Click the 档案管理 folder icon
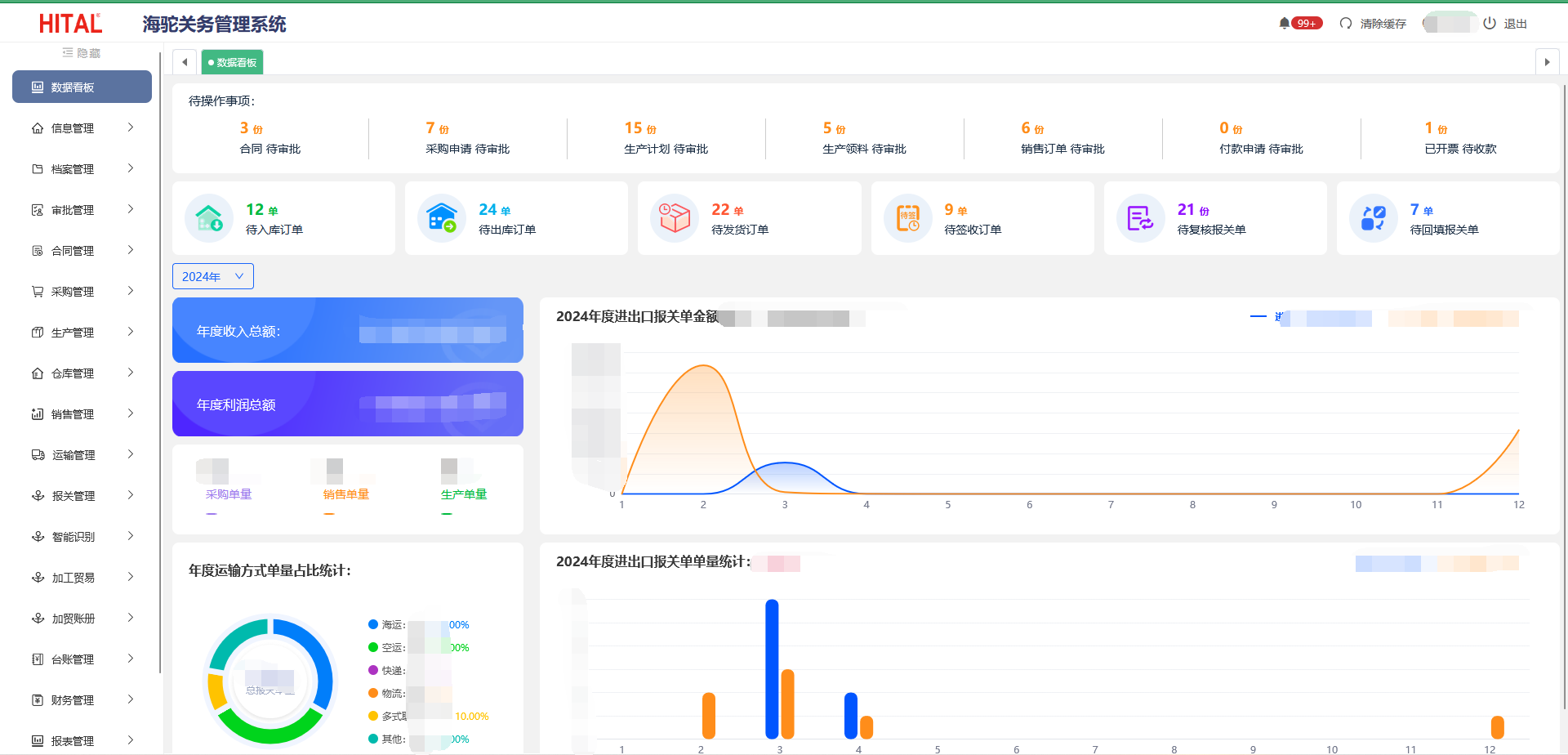1568x755 pixels. click(x=38, y=168)
